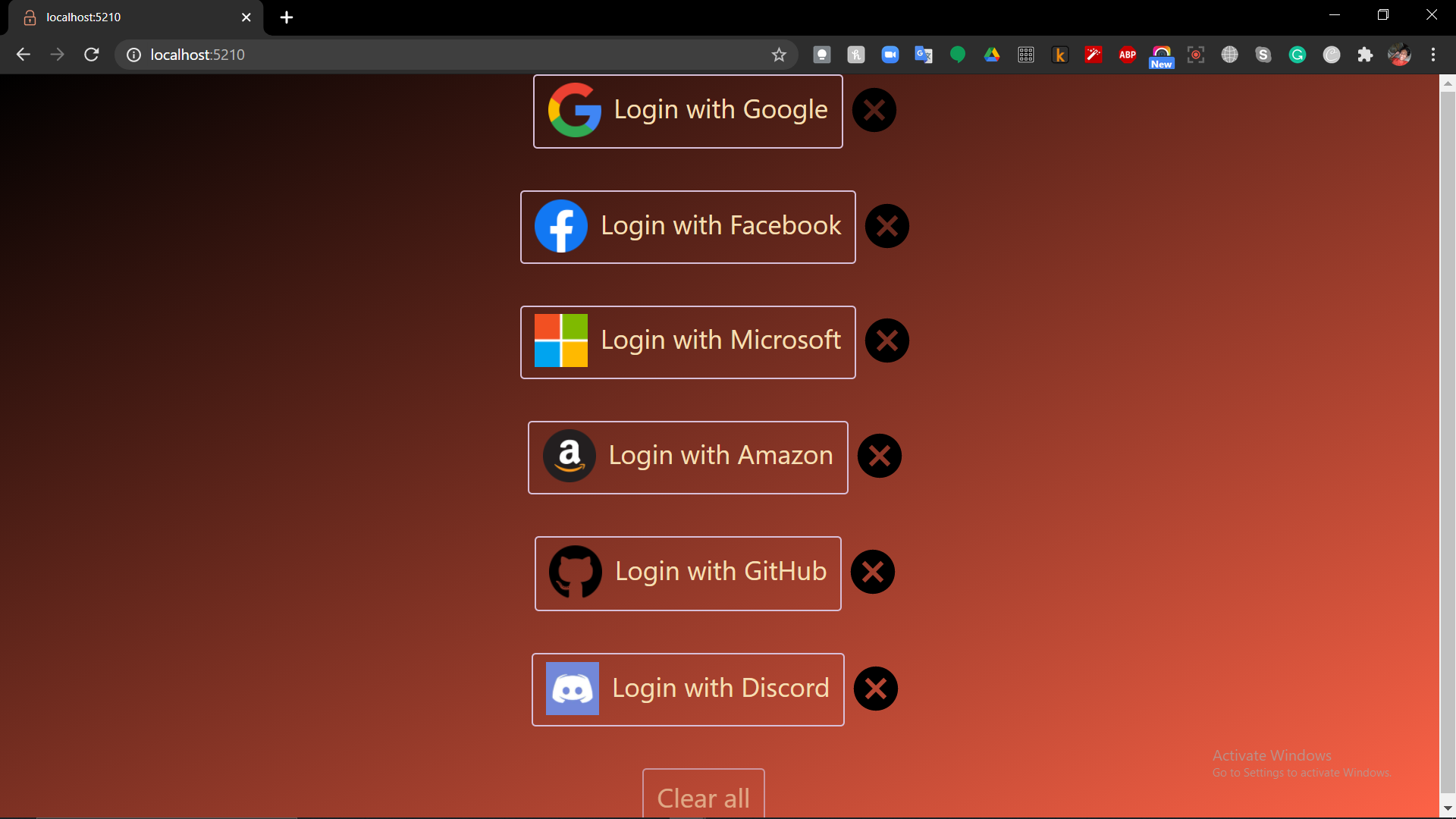Delete GitHub login via X icon
Viewport: 1456px width, 819px height.
(x=872, y=573)
